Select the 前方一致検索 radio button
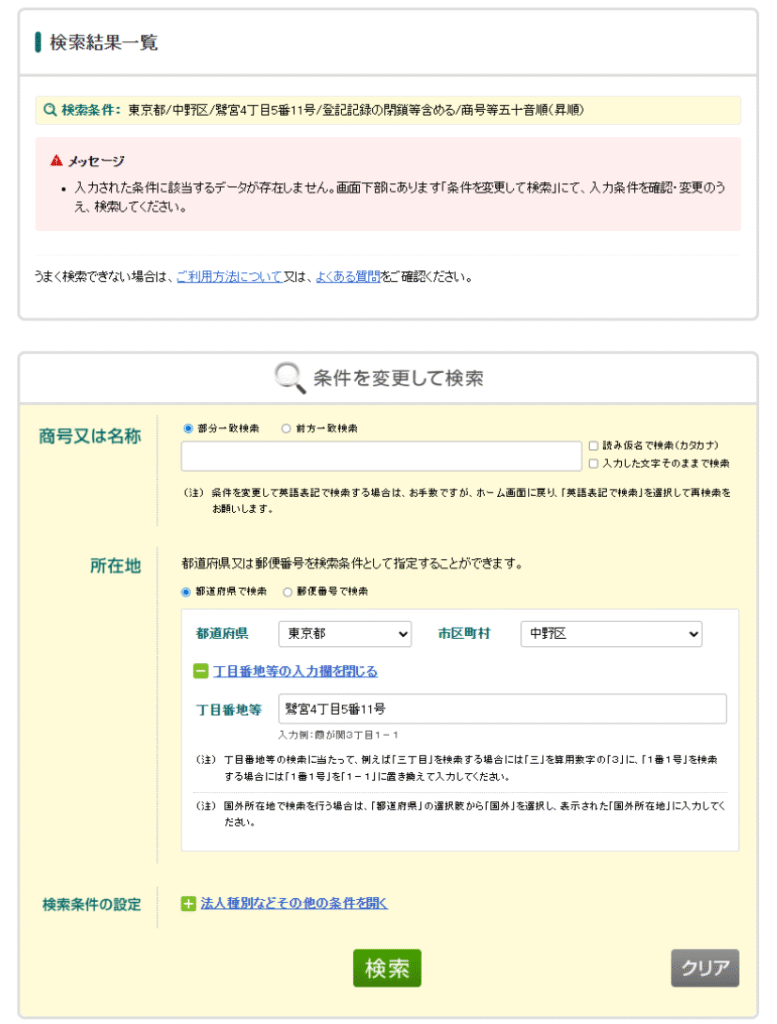The image size is (777, 1024). pos(286,428)
